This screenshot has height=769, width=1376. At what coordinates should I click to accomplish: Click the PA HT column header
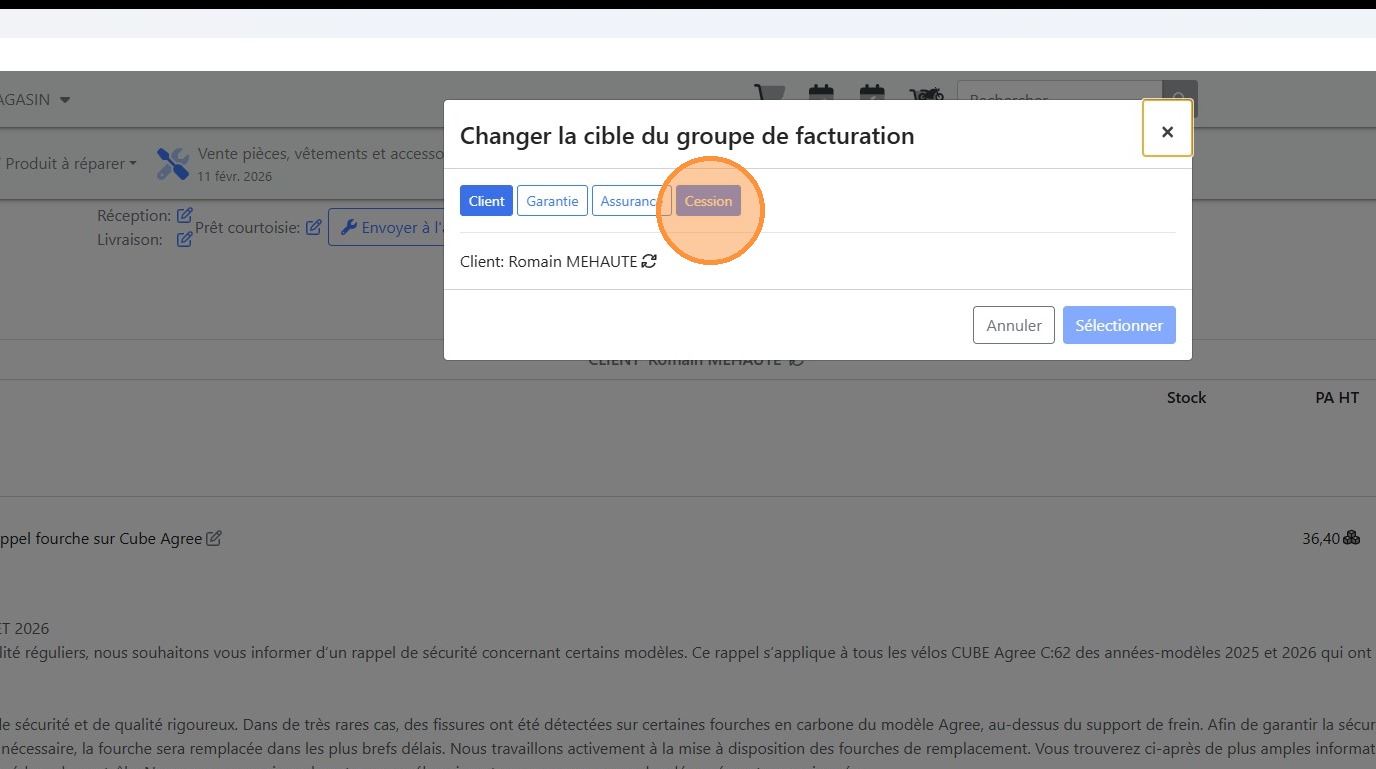point(1337,397)
